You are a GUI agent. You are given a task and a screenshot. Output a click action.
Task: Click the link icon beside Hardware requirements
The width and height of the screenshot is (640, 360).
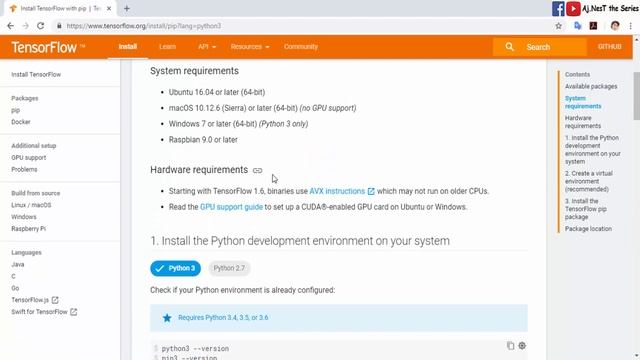tap(258, 170)
